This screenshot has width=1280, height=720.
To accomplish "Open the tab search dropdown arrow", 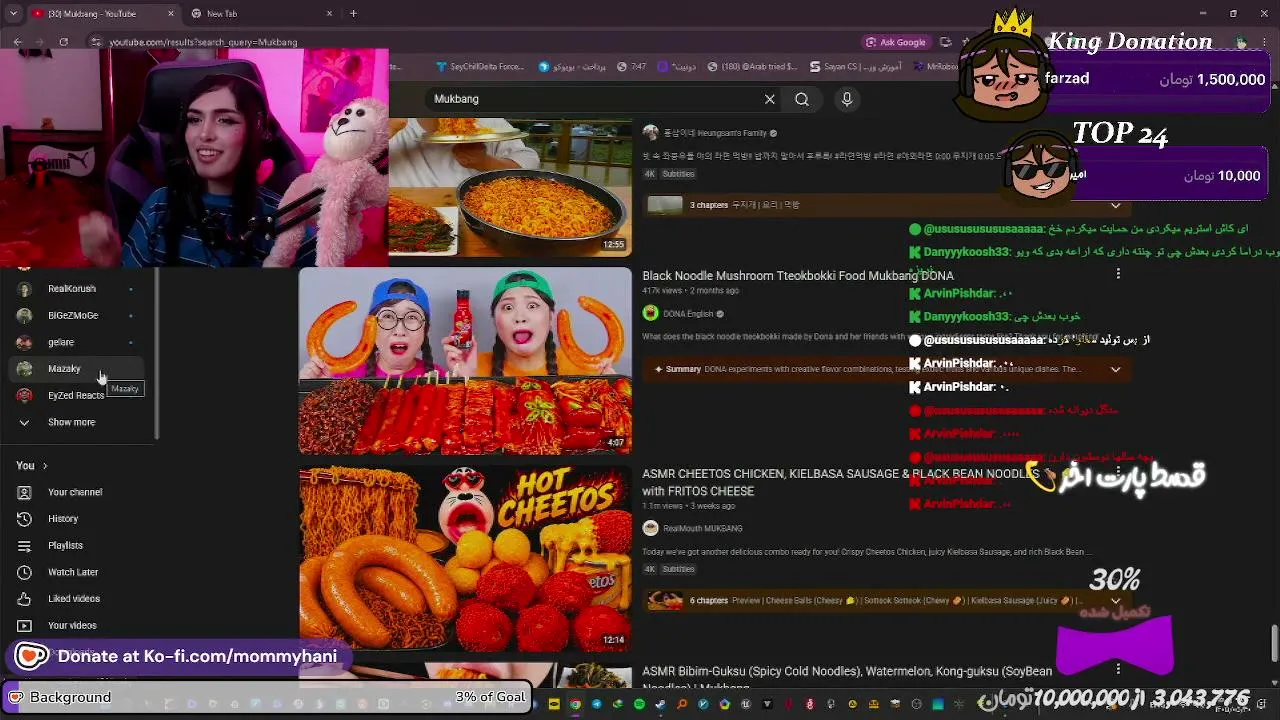I will [x=13, y=14].
